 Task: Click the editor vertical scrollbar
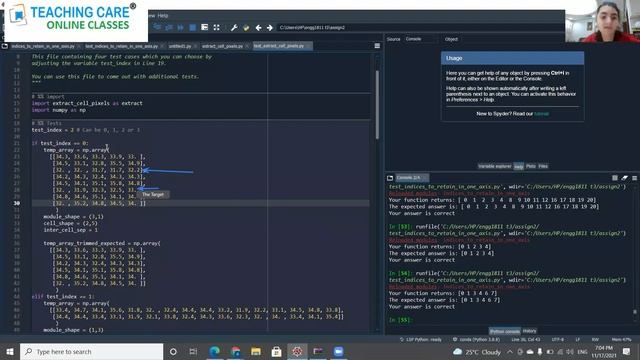point(377,105)
